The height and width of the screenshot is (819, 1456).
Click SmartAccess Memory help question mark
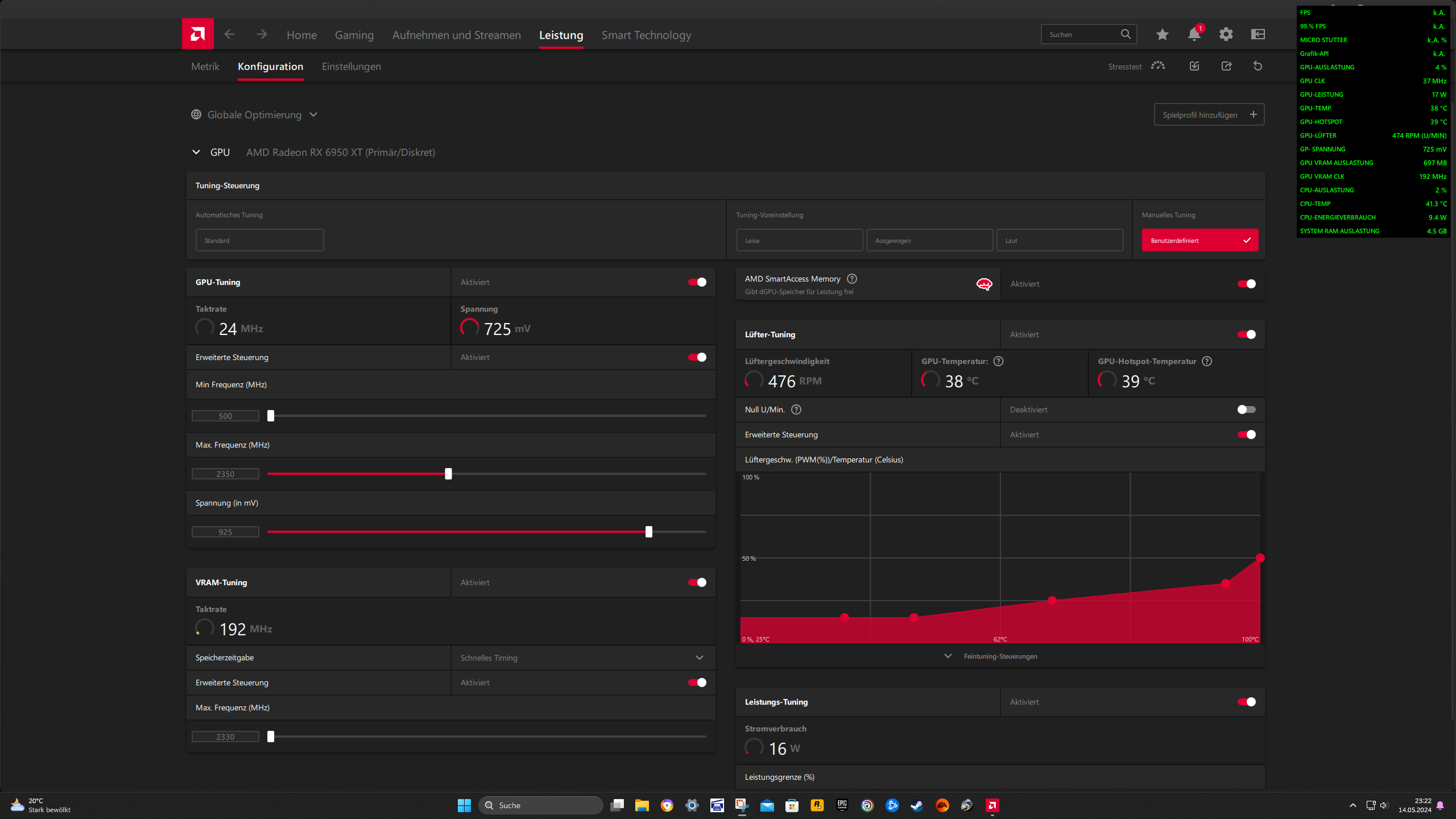click(x=851, y=279)
